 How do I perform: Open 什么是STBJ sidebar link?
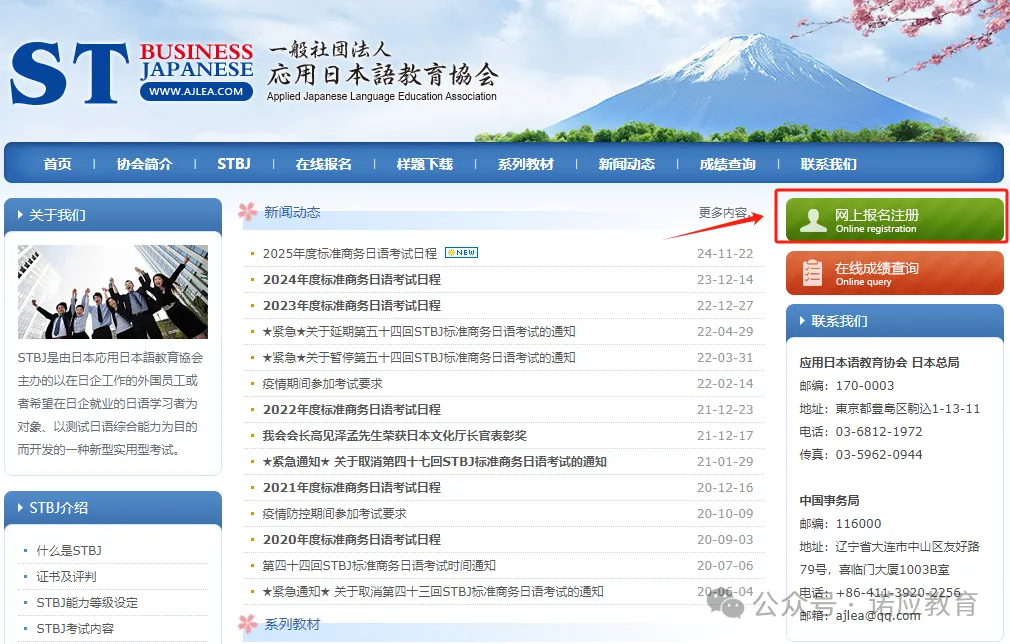tap(69, 551)
